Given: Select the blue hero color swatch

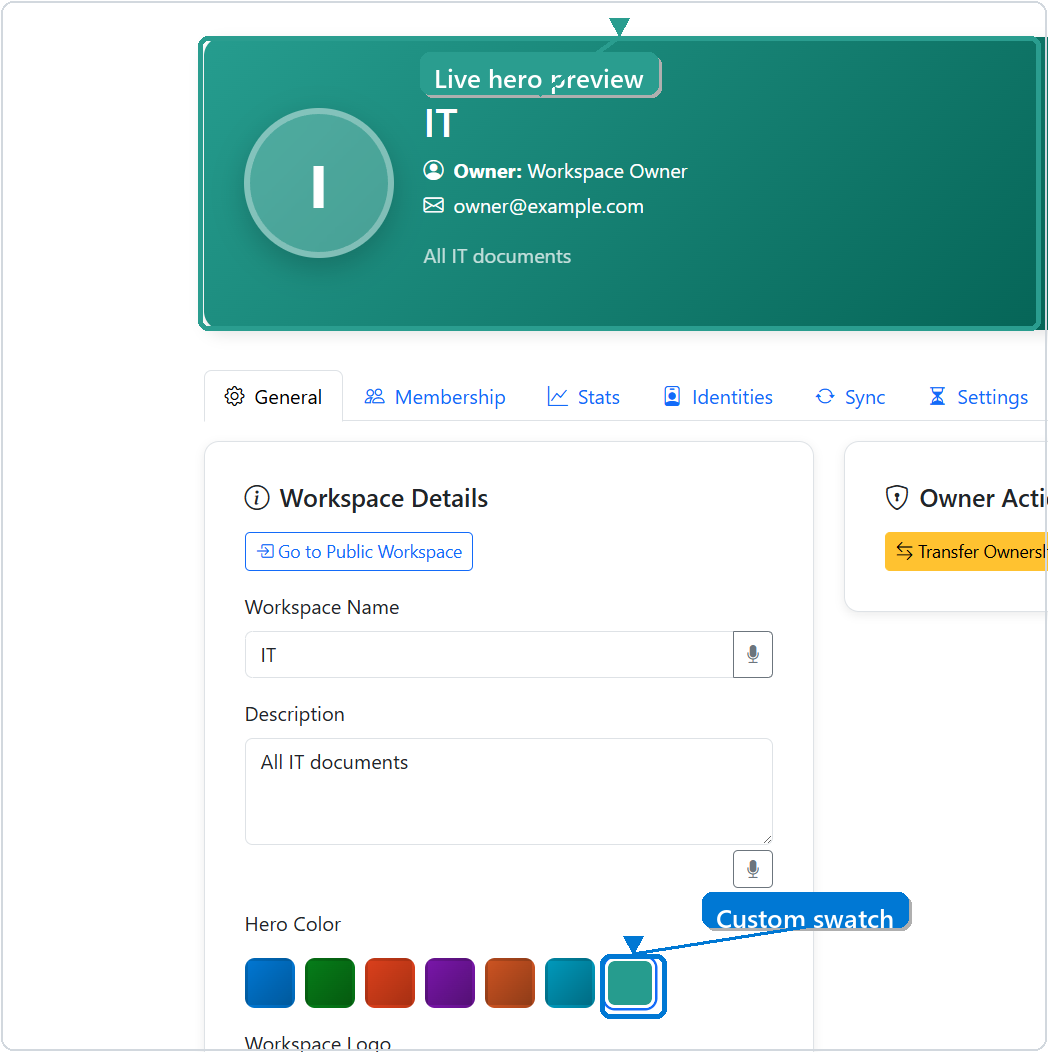Looking at the screenshot, I should tap(270, 983).
